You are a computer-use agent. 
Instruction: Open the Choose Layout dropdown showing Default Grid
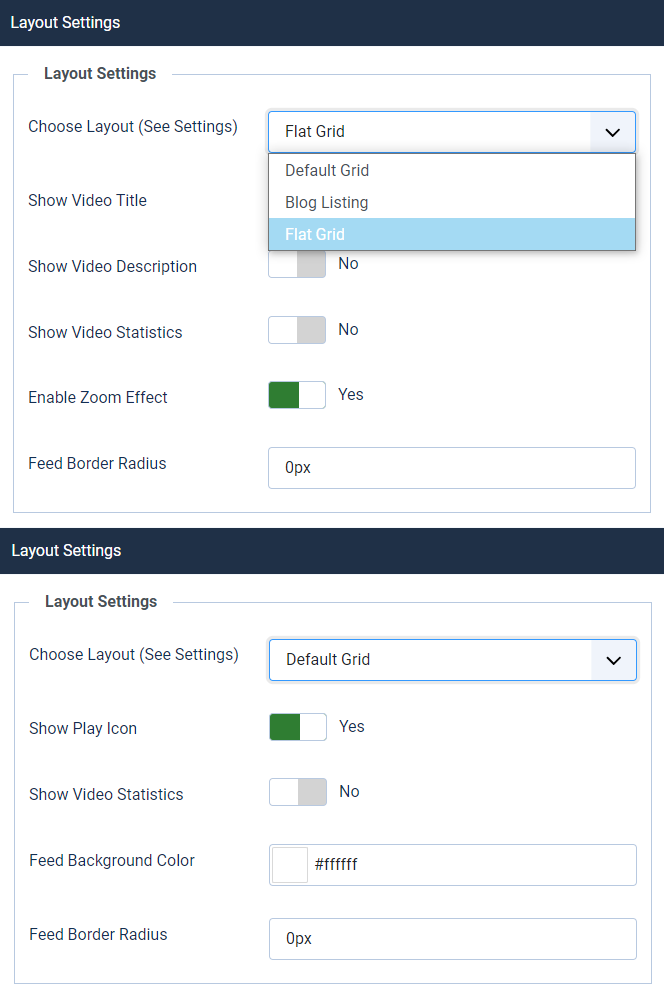(431, 660)
